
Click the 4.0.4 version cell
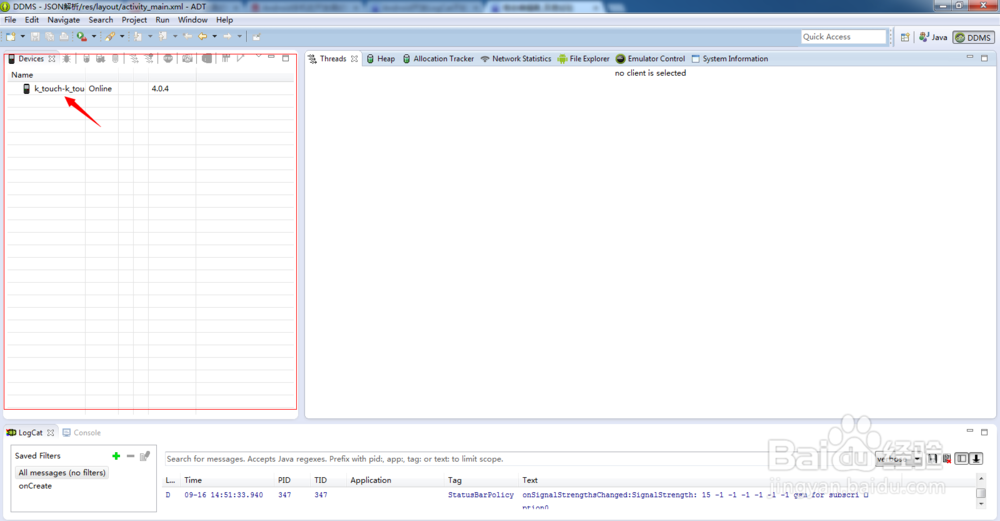160,89
